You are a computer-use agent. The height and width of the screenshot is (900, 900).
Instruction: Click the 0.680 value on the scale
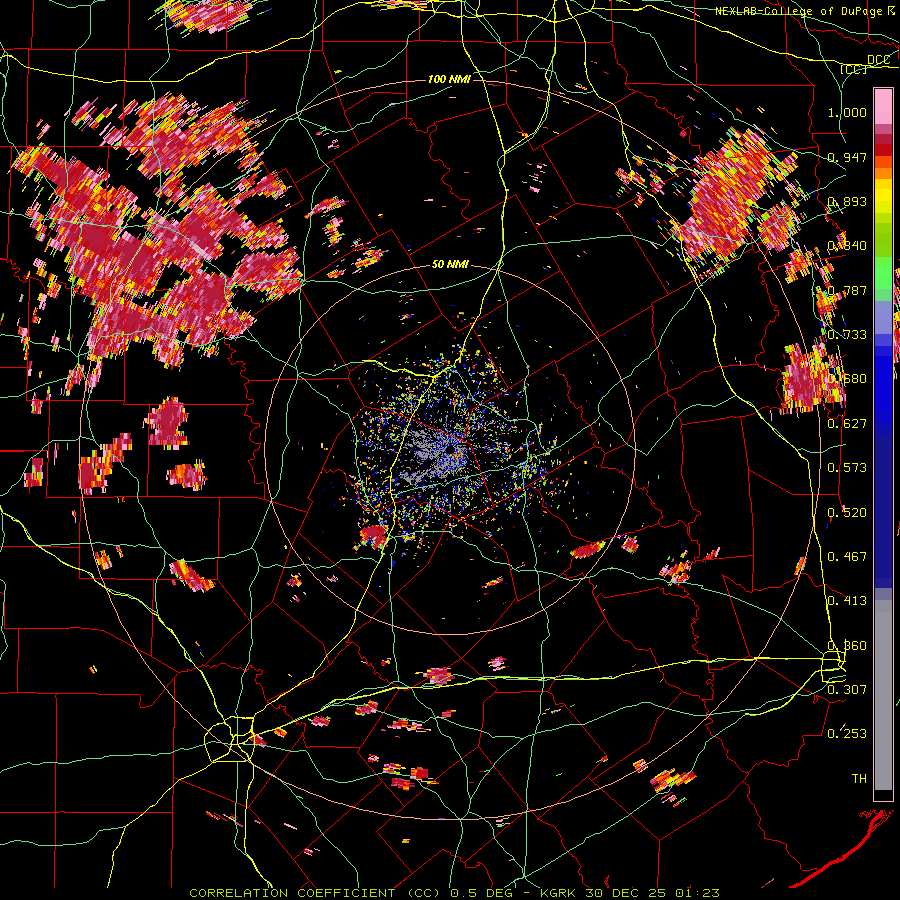[x=847, y=379]
